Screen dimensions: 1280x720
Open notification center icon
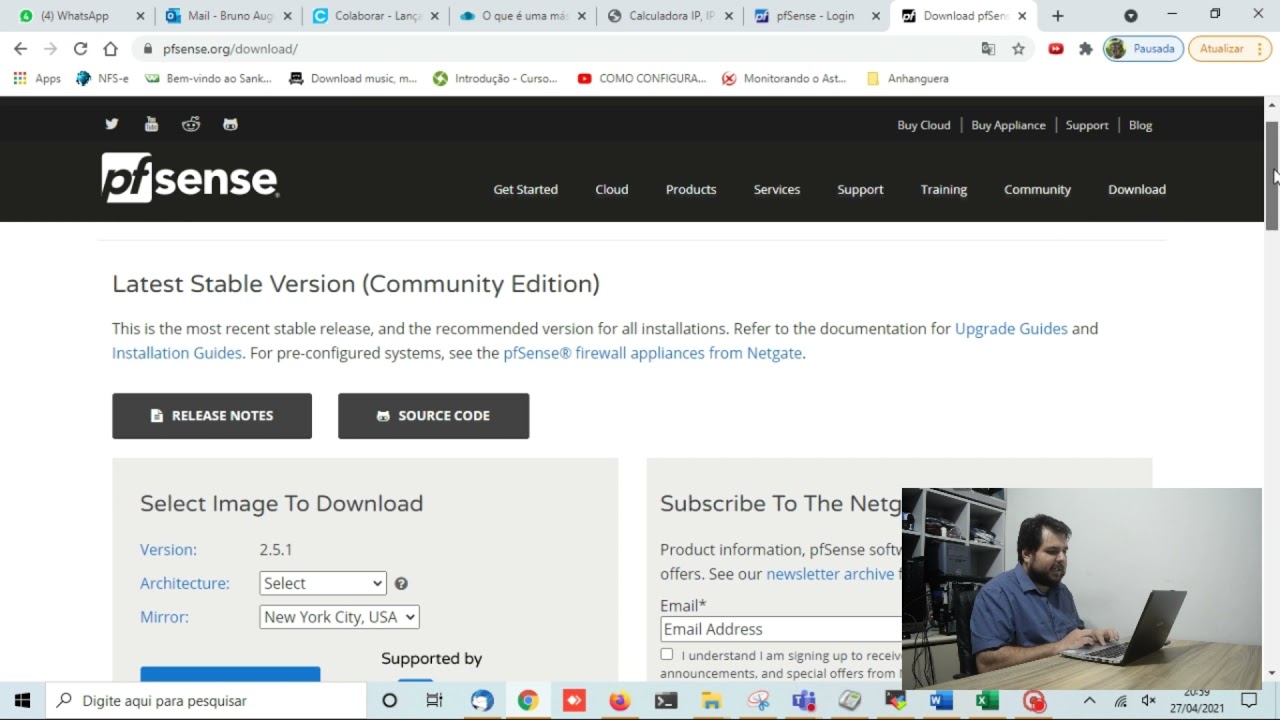[x=1249, y=700]
